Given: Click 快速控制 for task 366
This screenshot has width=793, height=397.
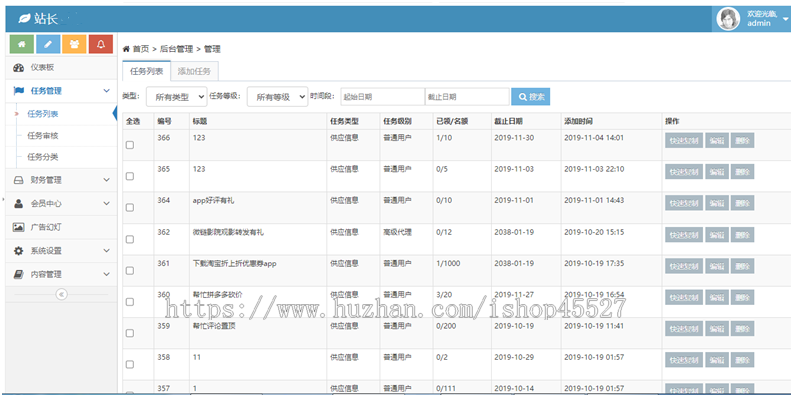Looking at the screenshot, I should tap(684, 141).
